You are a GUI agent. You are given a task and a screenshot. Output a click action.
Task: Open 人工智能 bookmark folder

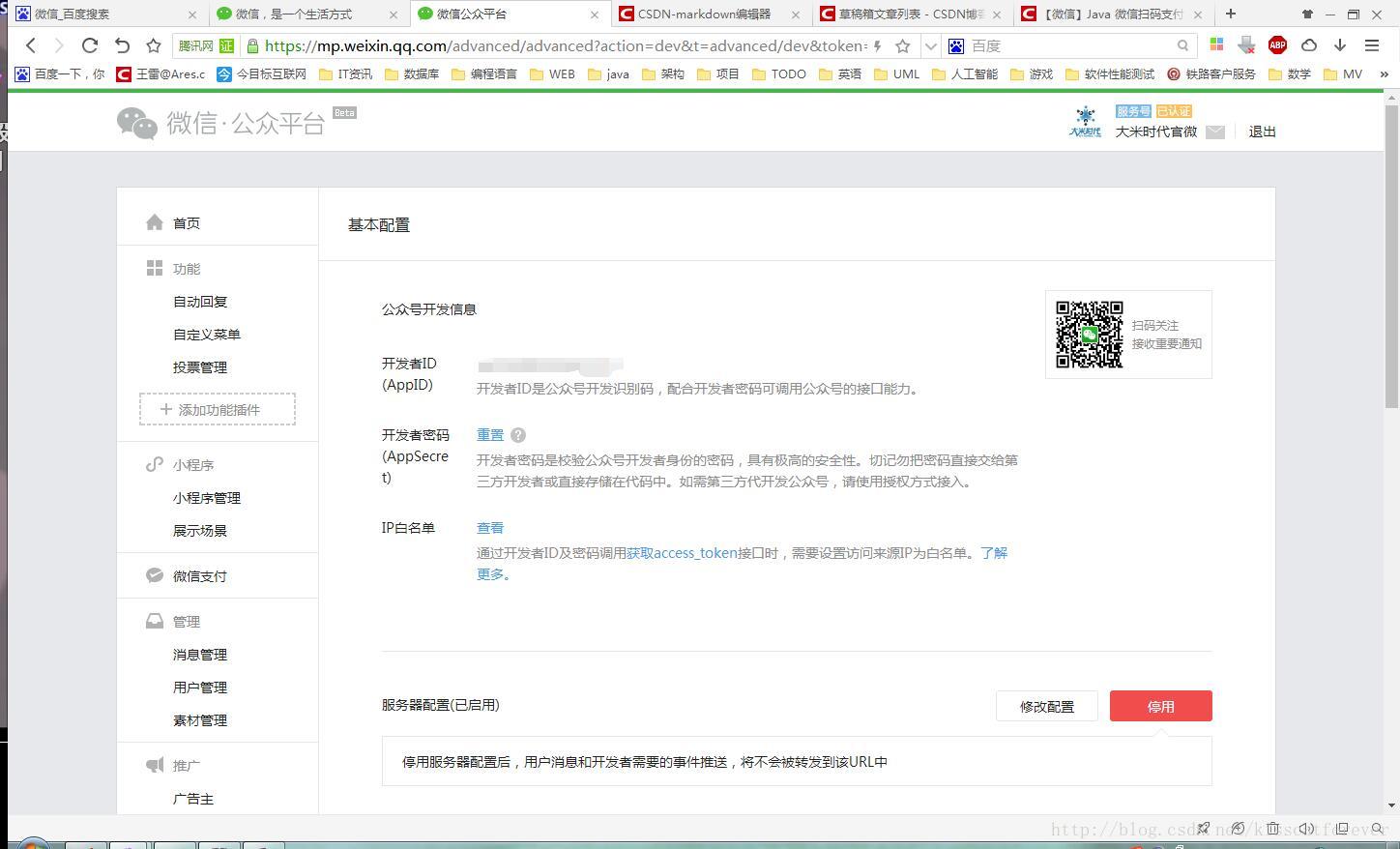click(x=965, y=73)
